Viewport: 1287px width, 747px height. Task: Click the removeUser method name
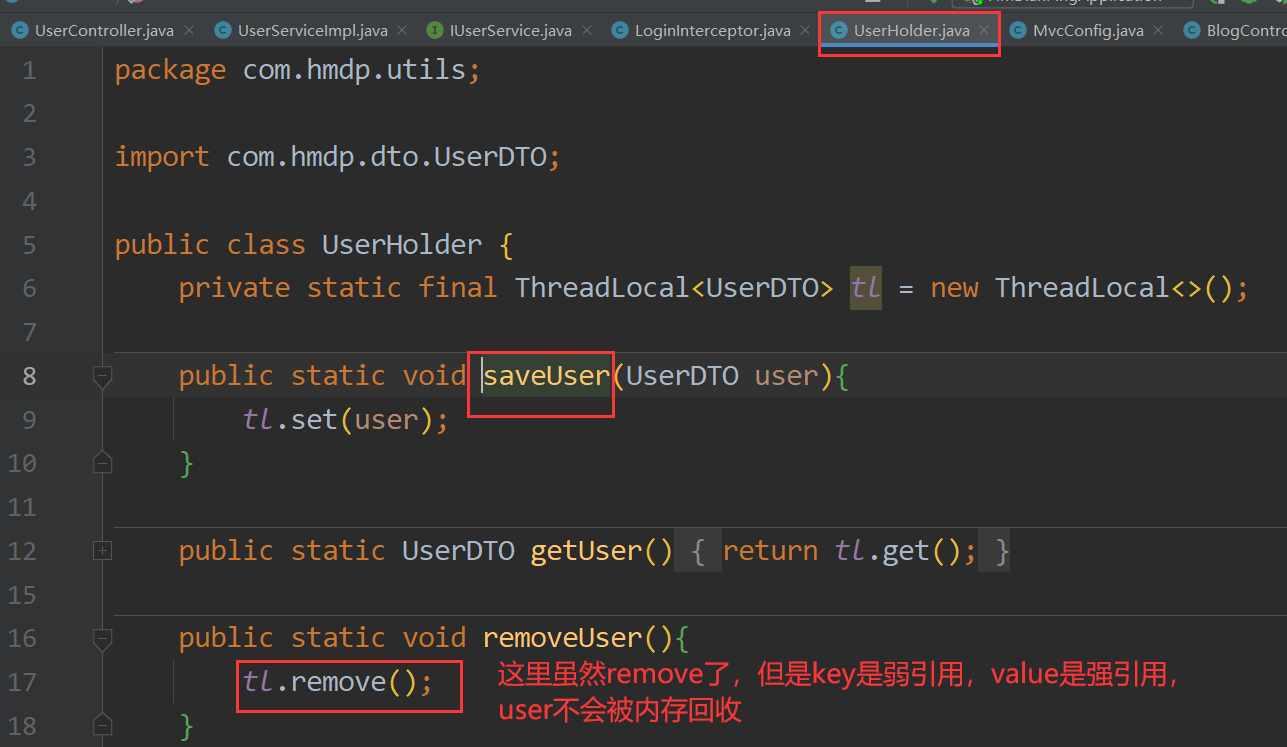point(562,638)
